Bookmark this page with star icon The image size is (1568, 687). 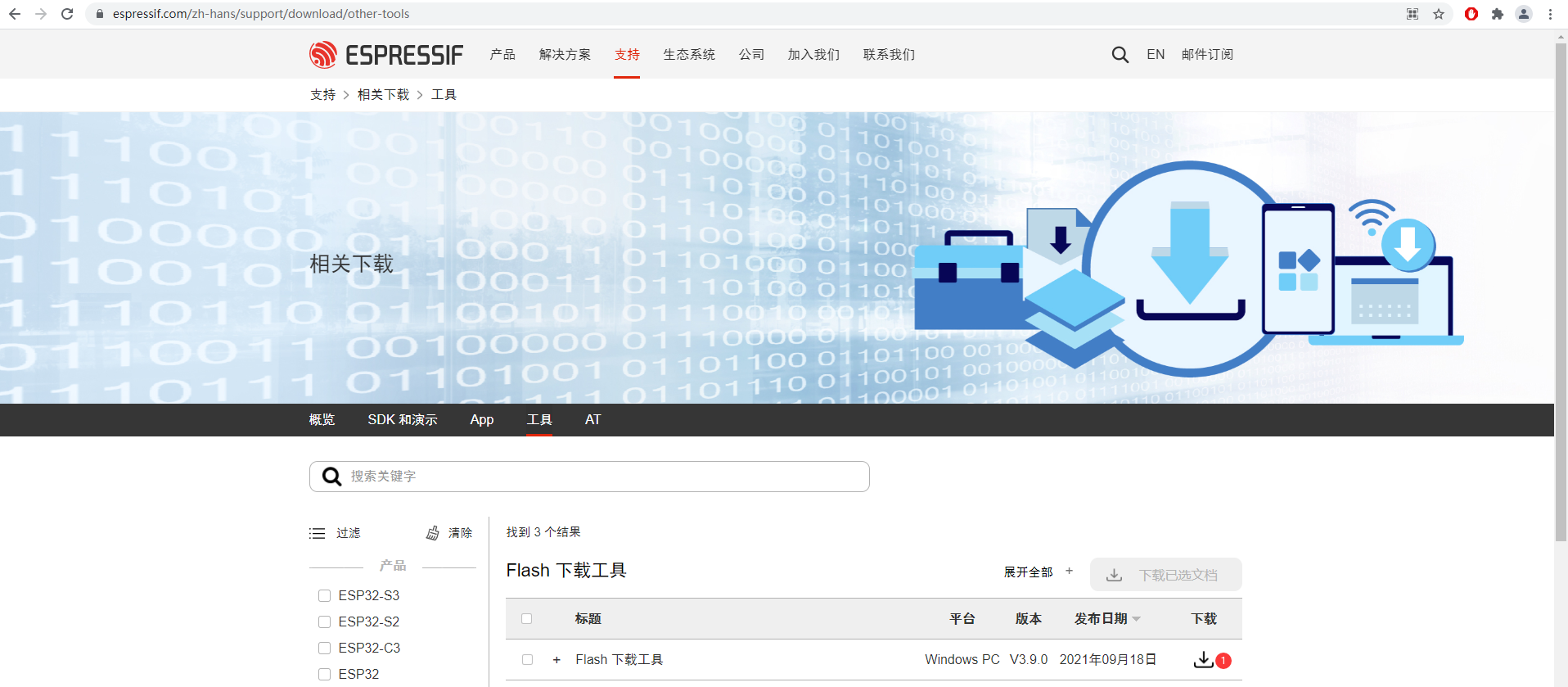pos(1439,14)
